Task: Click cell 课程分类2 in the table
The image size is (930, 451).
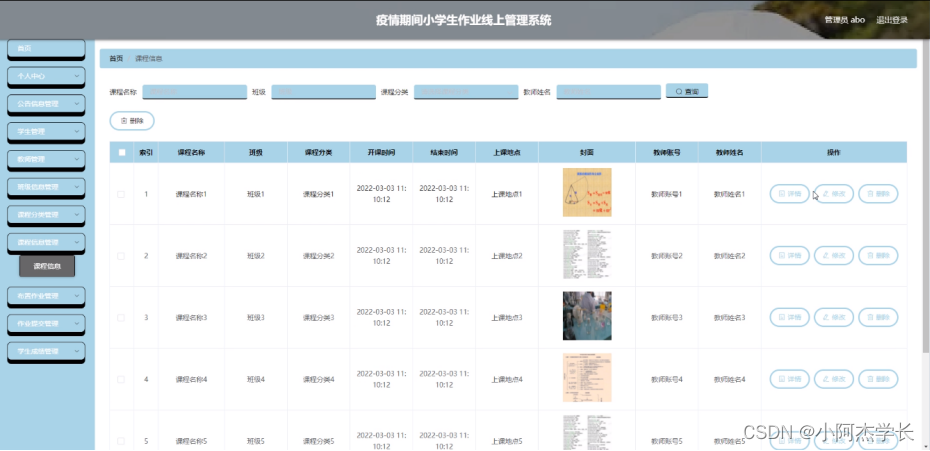Action: click(319, 256)
